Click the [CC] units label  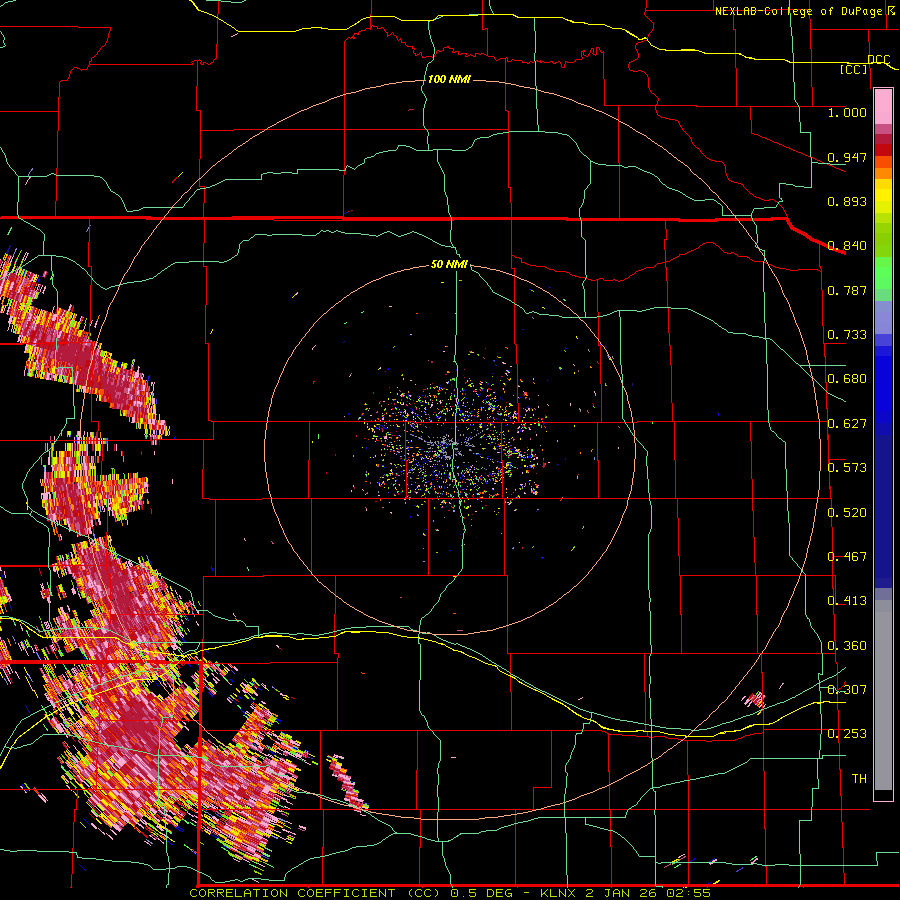click(854, 70)
